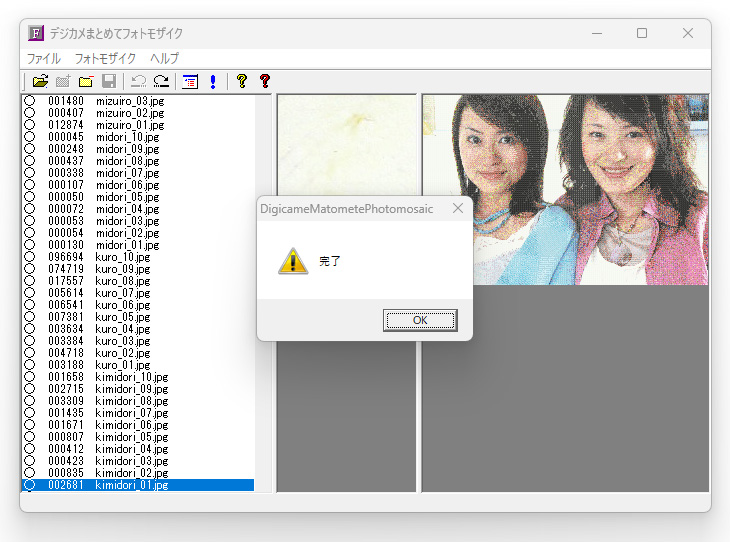Select the midori_03.jpg row
This screenshot has width=730, height=542.
(x=138, y=221)
